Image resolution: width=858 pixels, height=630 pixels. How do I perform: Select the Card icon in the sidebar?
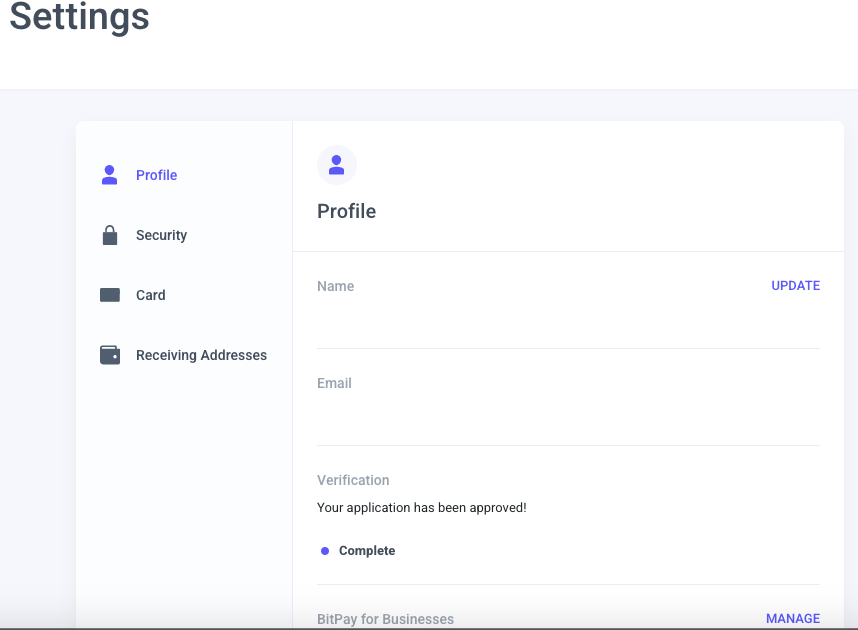click(109, 294)
